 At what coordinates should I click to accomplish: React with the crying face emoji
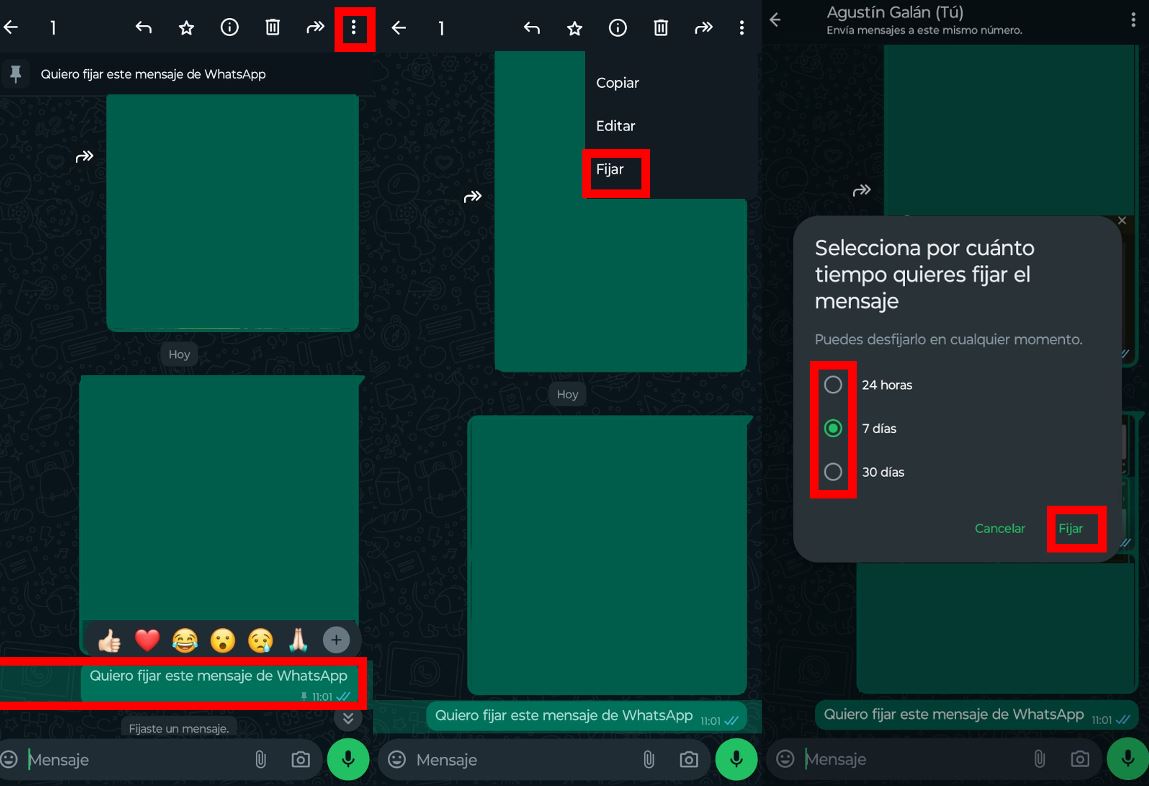point(260,640)
